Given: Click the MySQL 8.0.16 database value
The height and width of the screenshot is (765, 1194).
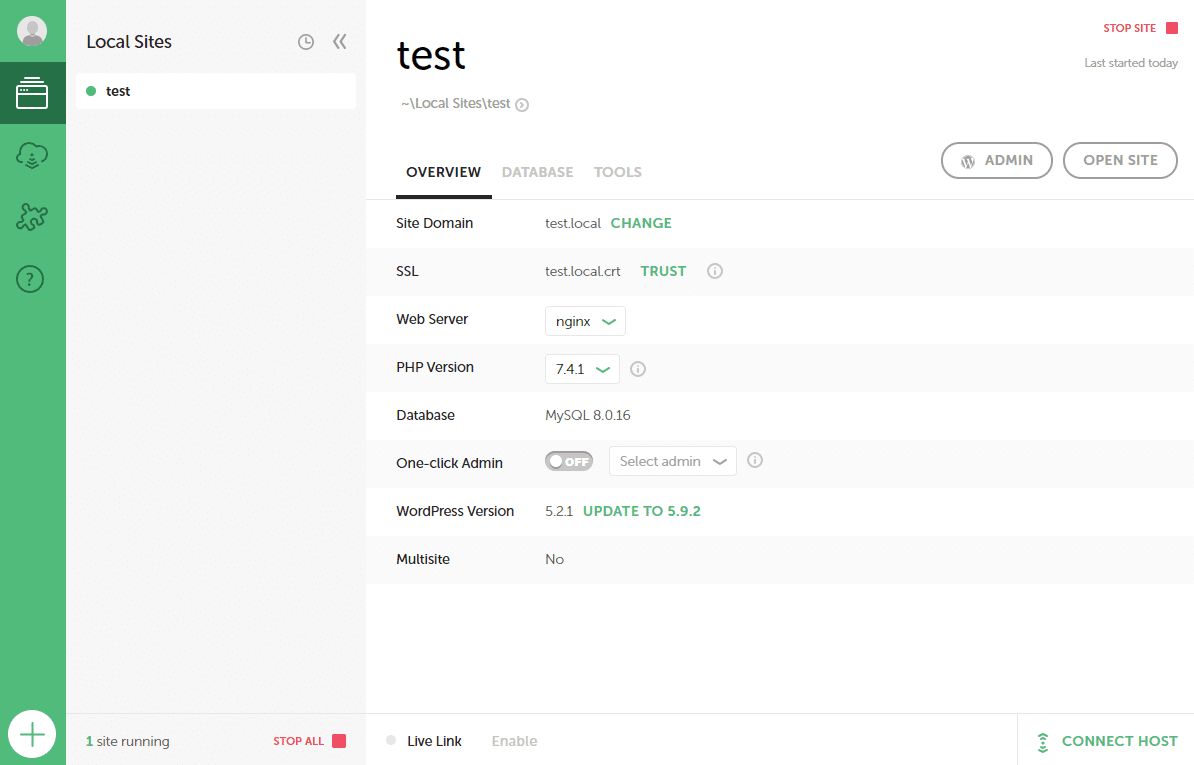Looking at the screenshot, I should pos(588,415).
